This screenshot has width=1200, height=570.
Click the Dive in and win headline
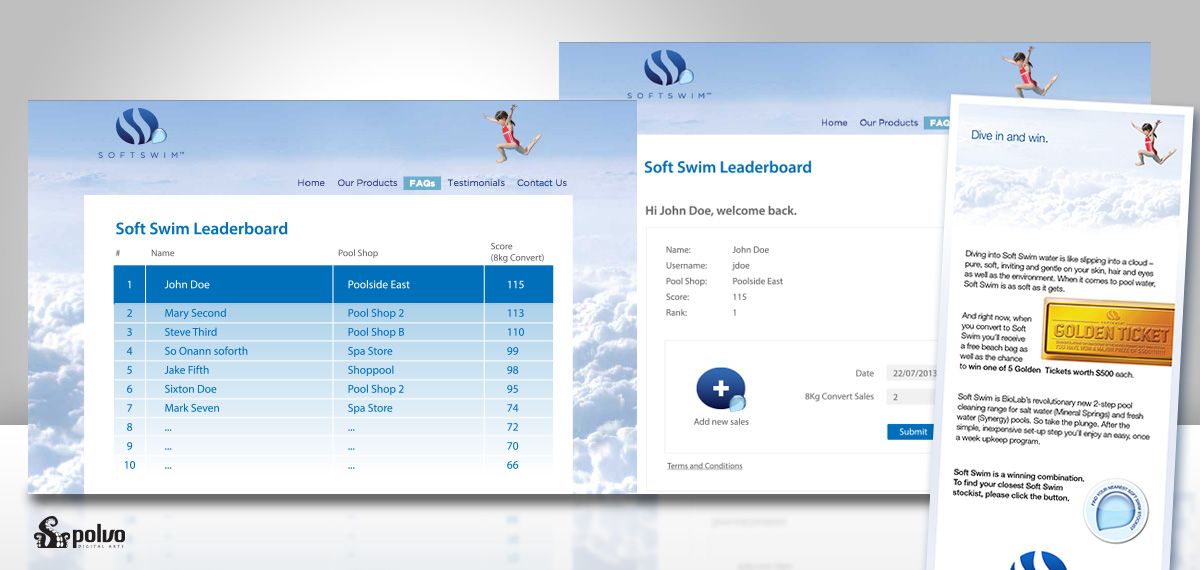coord(1010,136)
